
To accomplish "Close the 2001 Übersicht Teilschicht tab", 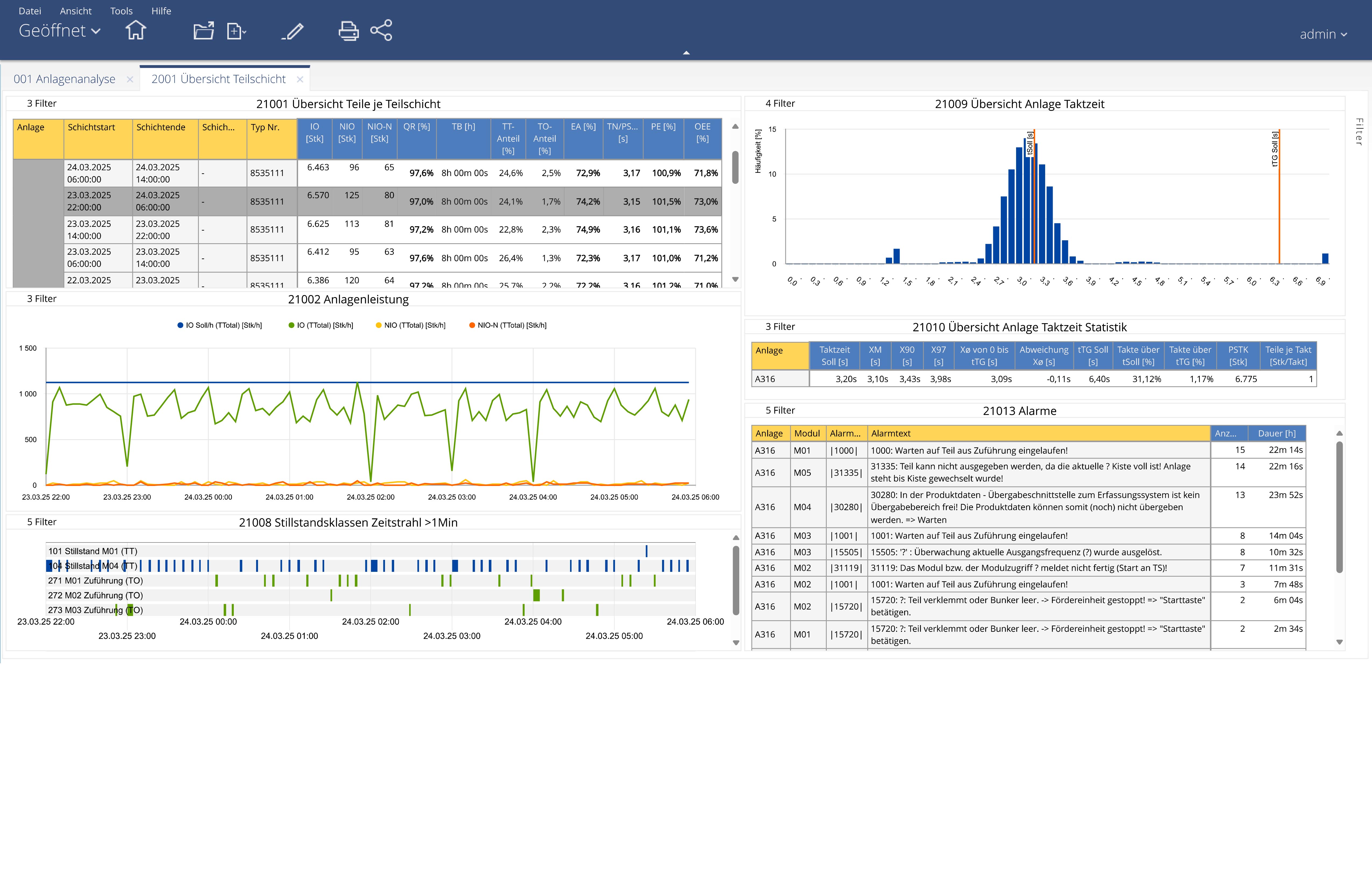I will point(300,80).
